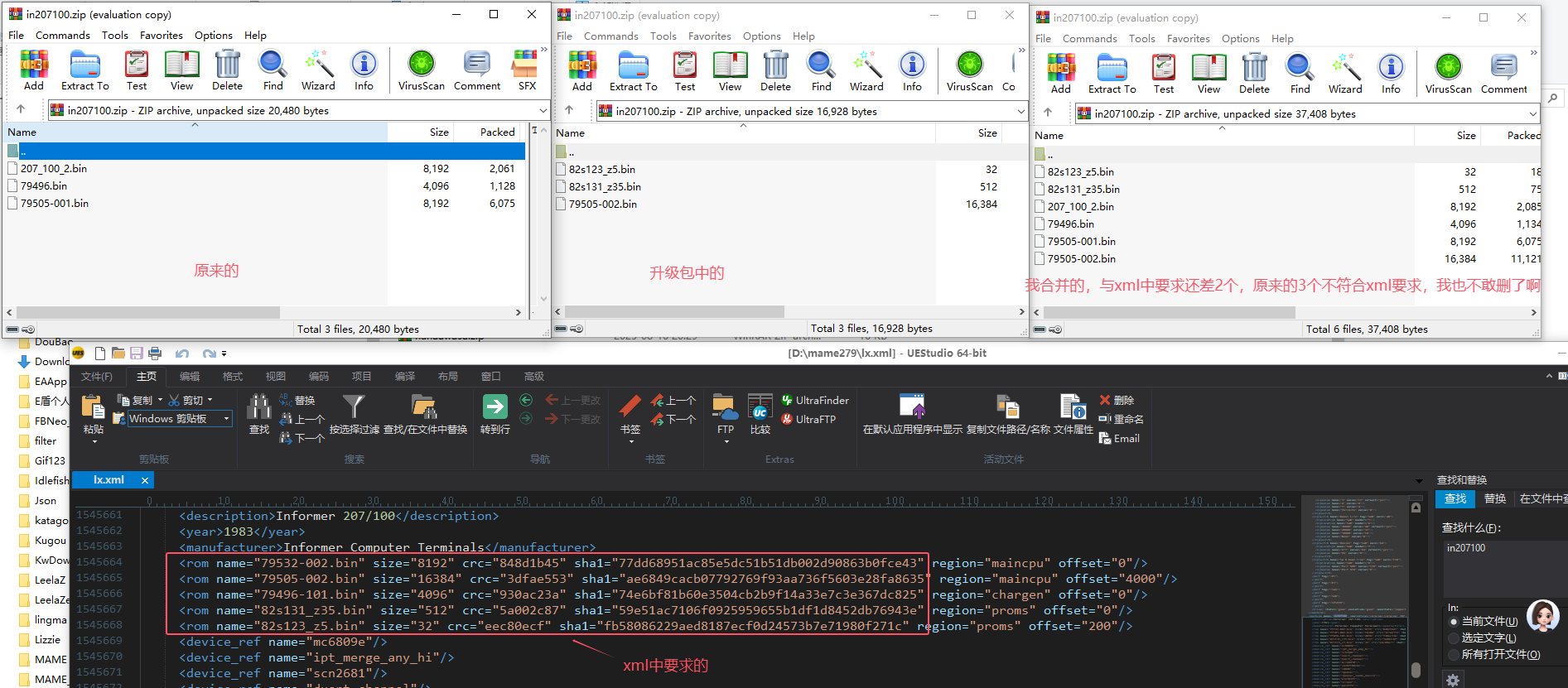Click the find panel settings gear
The width and height of the screenshot is (1568, 688).
[x=1453, y=681]
